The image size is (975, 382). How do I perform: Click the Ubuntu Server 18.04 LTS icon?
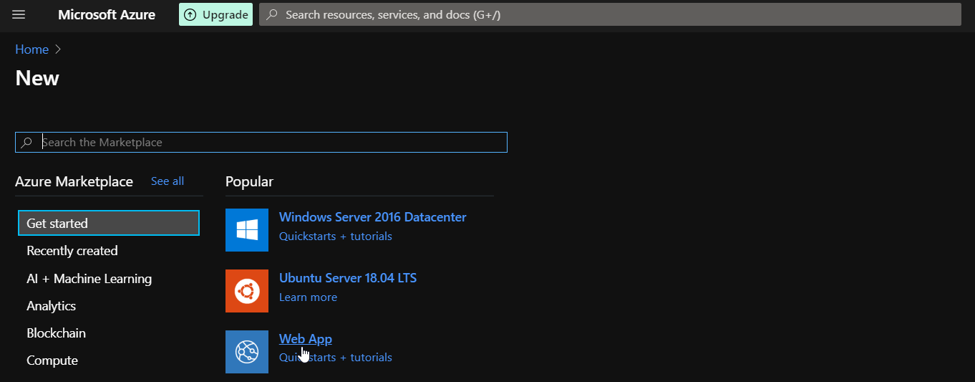[x=247, y=291]
